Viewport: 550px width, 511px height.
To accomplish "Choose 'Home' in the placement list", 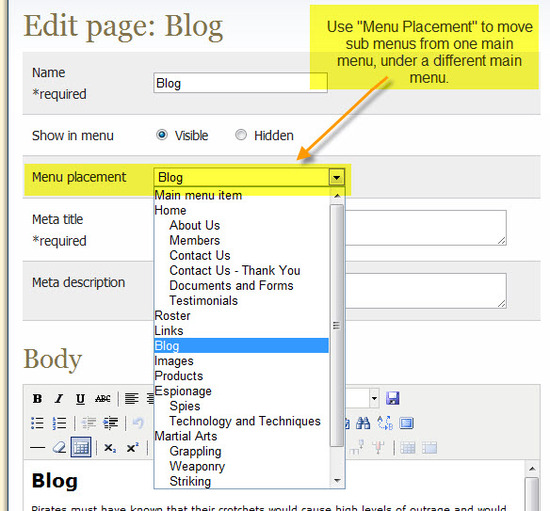I will (x=241, y=210).
